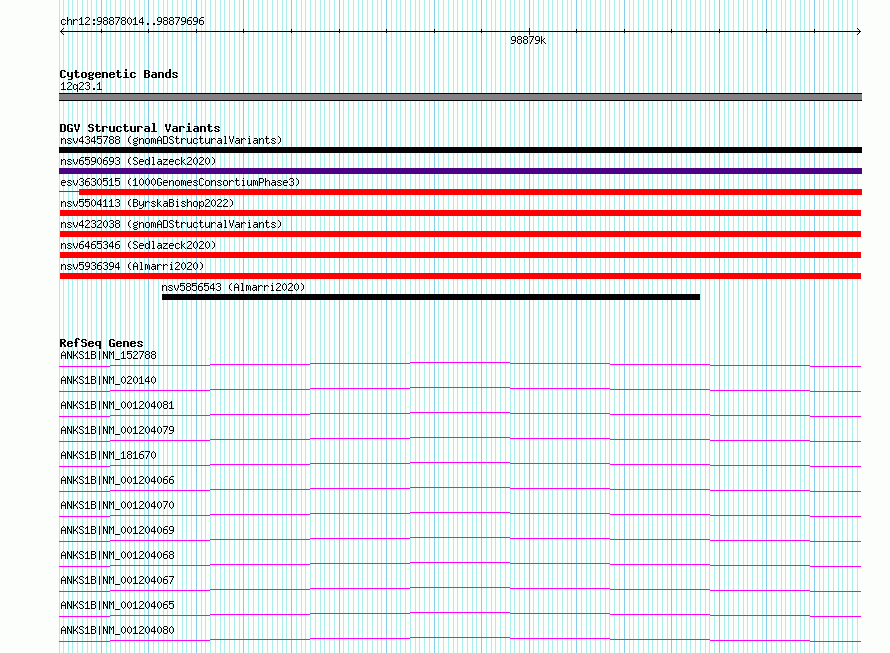890x653 pixels.
Task: Click transcript label ANKS1B|NM_001204067
Action: click(117, 580)
